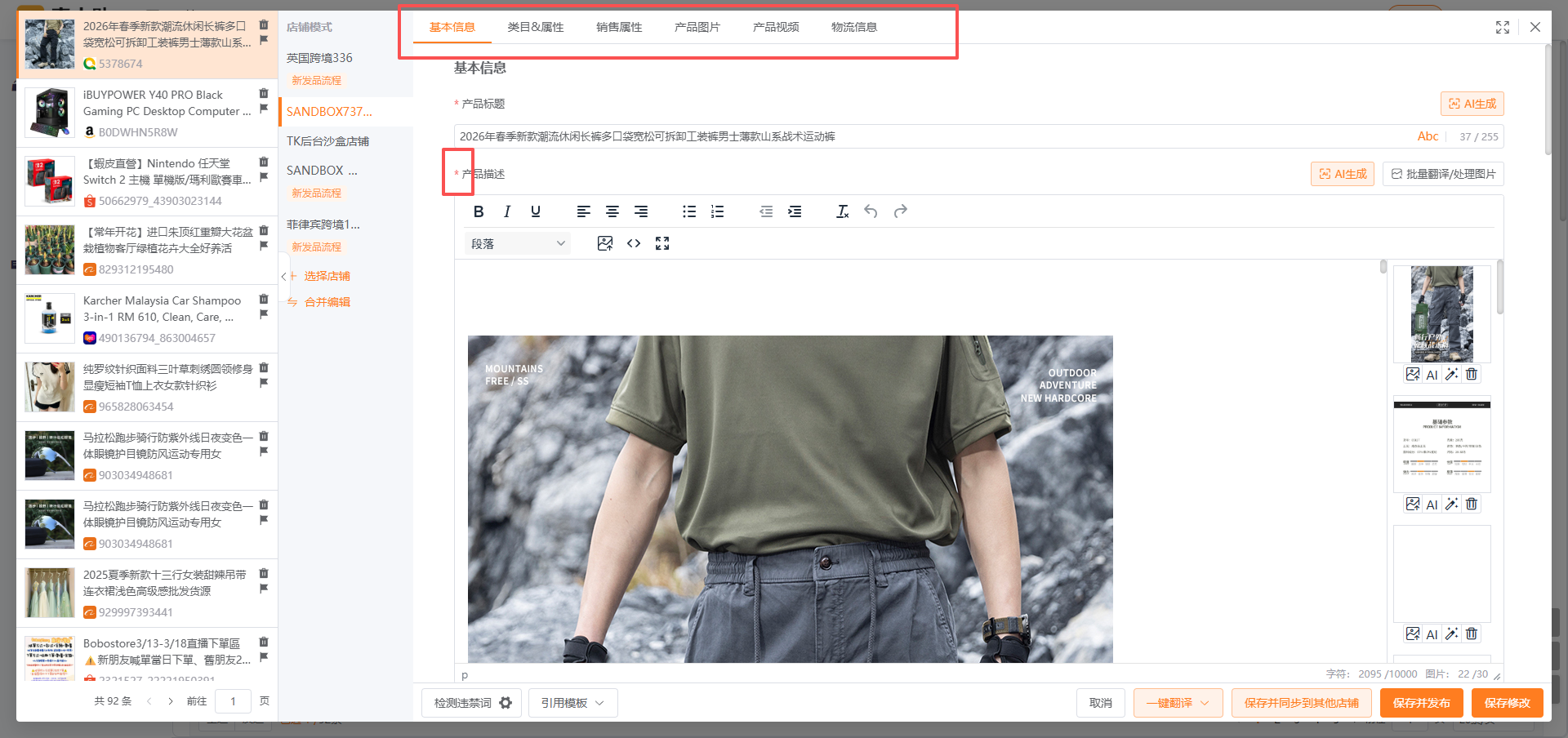This screenshot has width=1568, height=738.
Task: Toggle Abc case conversion for title
Action: pyautogui.click(x=1428, y=136)
